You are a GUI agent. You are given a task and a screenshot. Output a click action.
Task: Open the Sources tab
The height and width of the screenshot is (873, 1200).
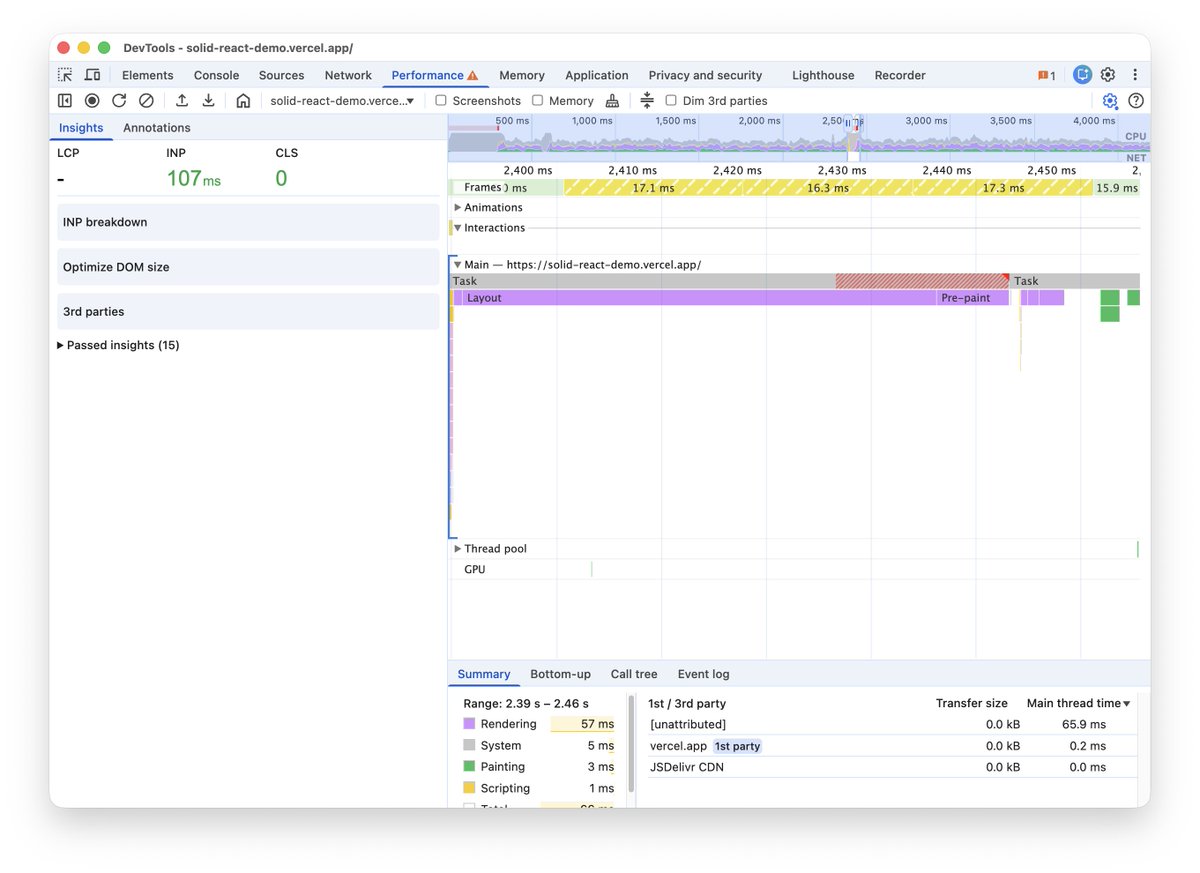[281, 75]
